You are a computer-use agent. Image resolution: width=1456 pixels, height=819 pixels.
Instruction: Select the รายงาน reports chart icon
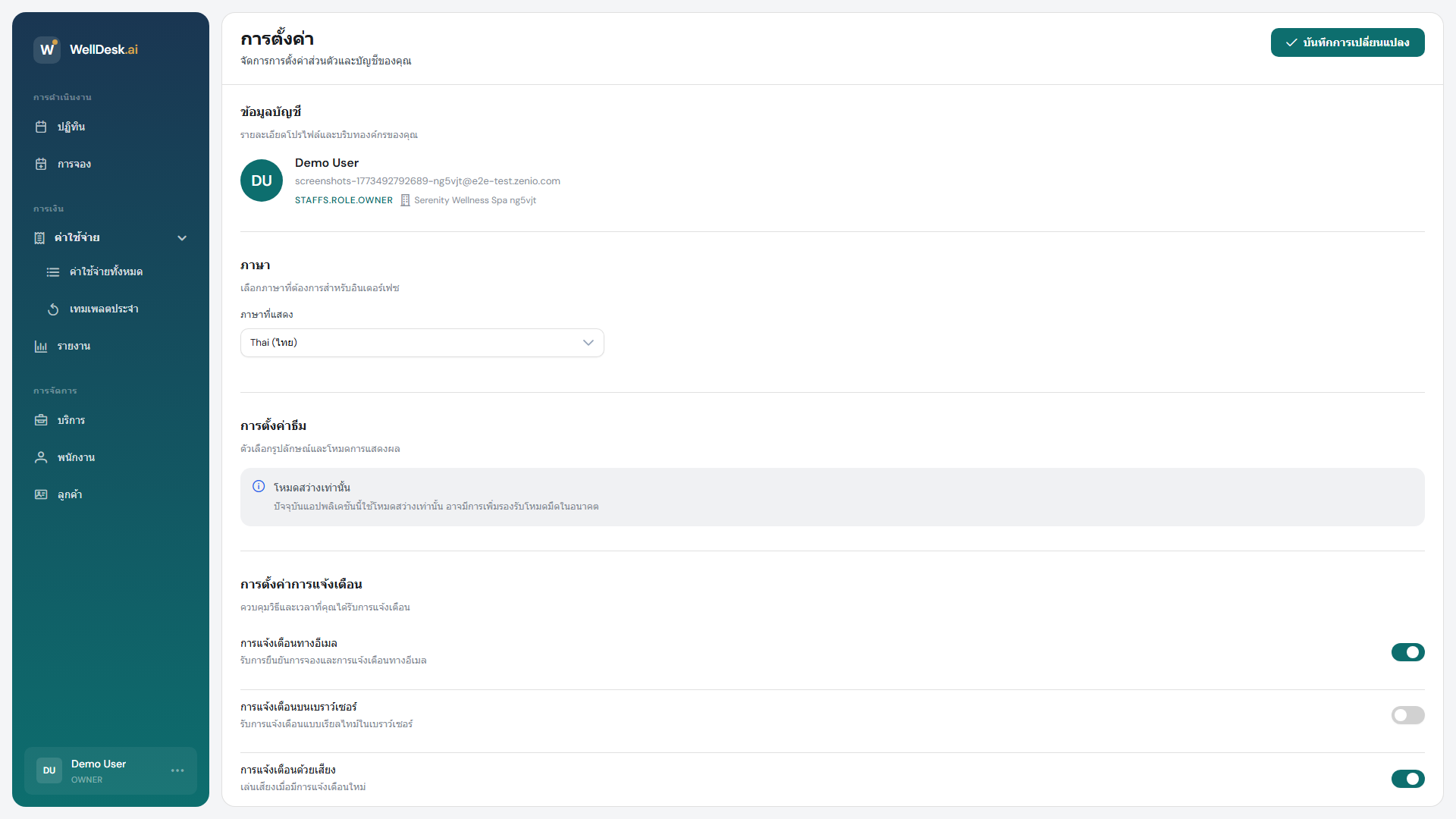click(41, 346)
